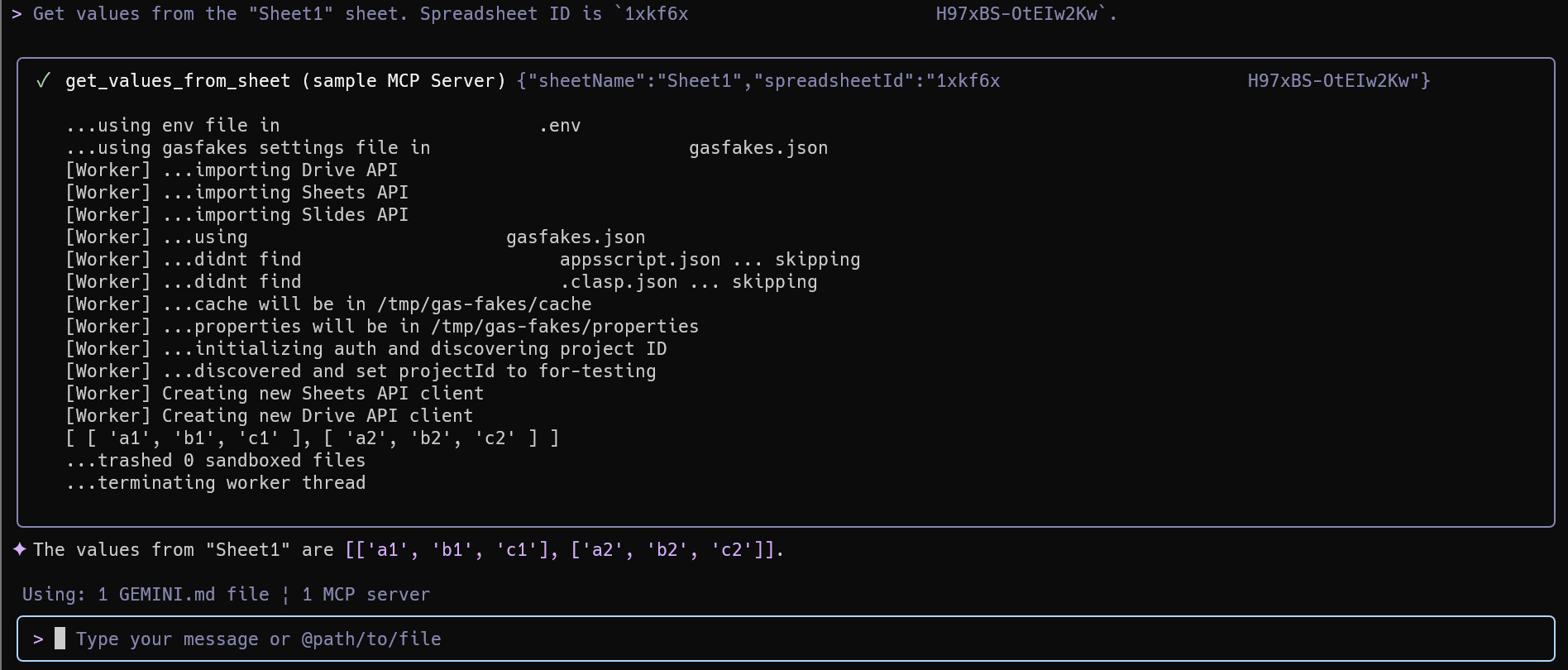The height and width of the screenshot is (670, 1568).
Task: Click the prompt arrow in the input box
Action: 38,639
